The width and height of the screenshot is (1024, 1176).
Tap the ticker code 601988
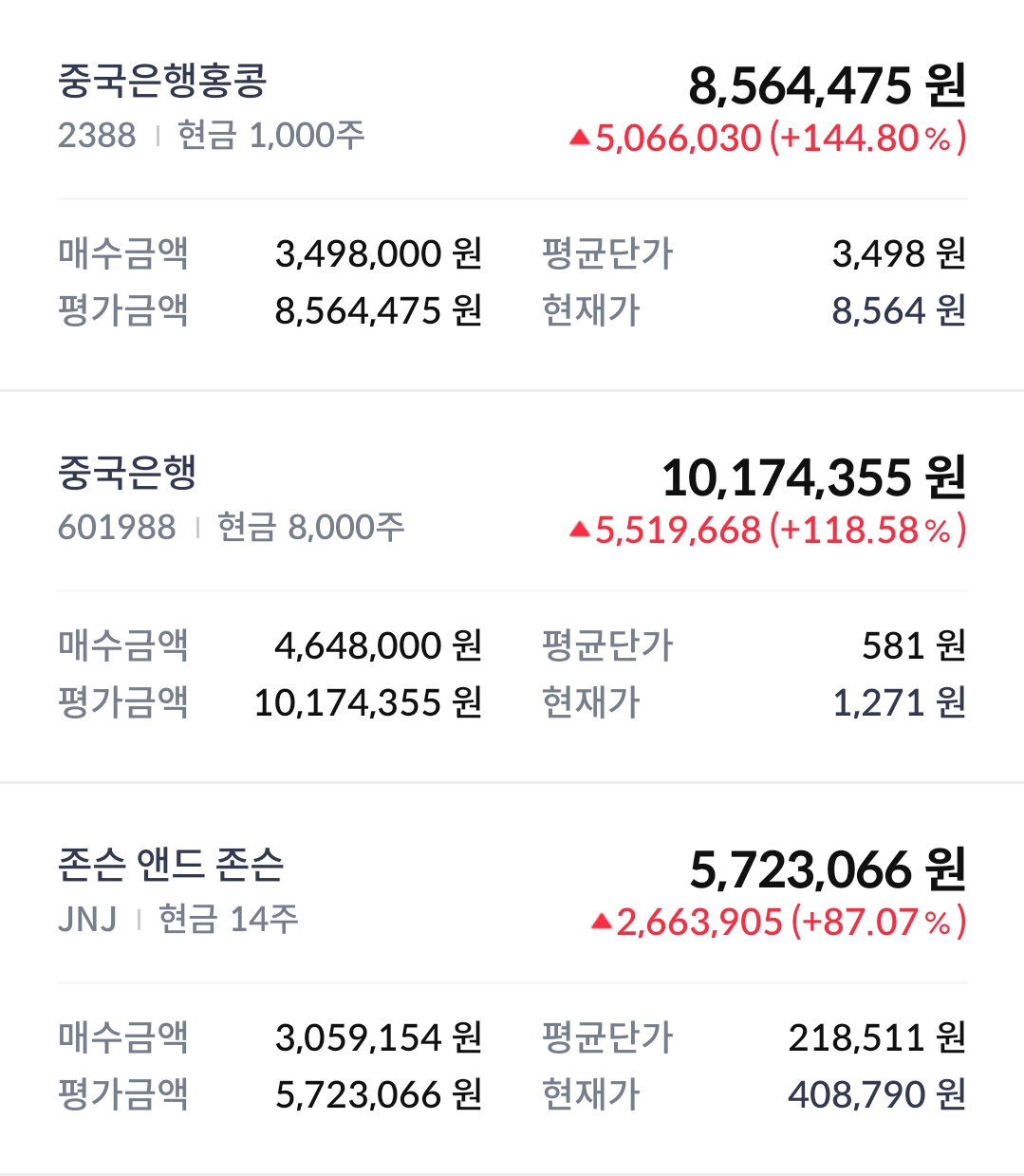[117, 527]
